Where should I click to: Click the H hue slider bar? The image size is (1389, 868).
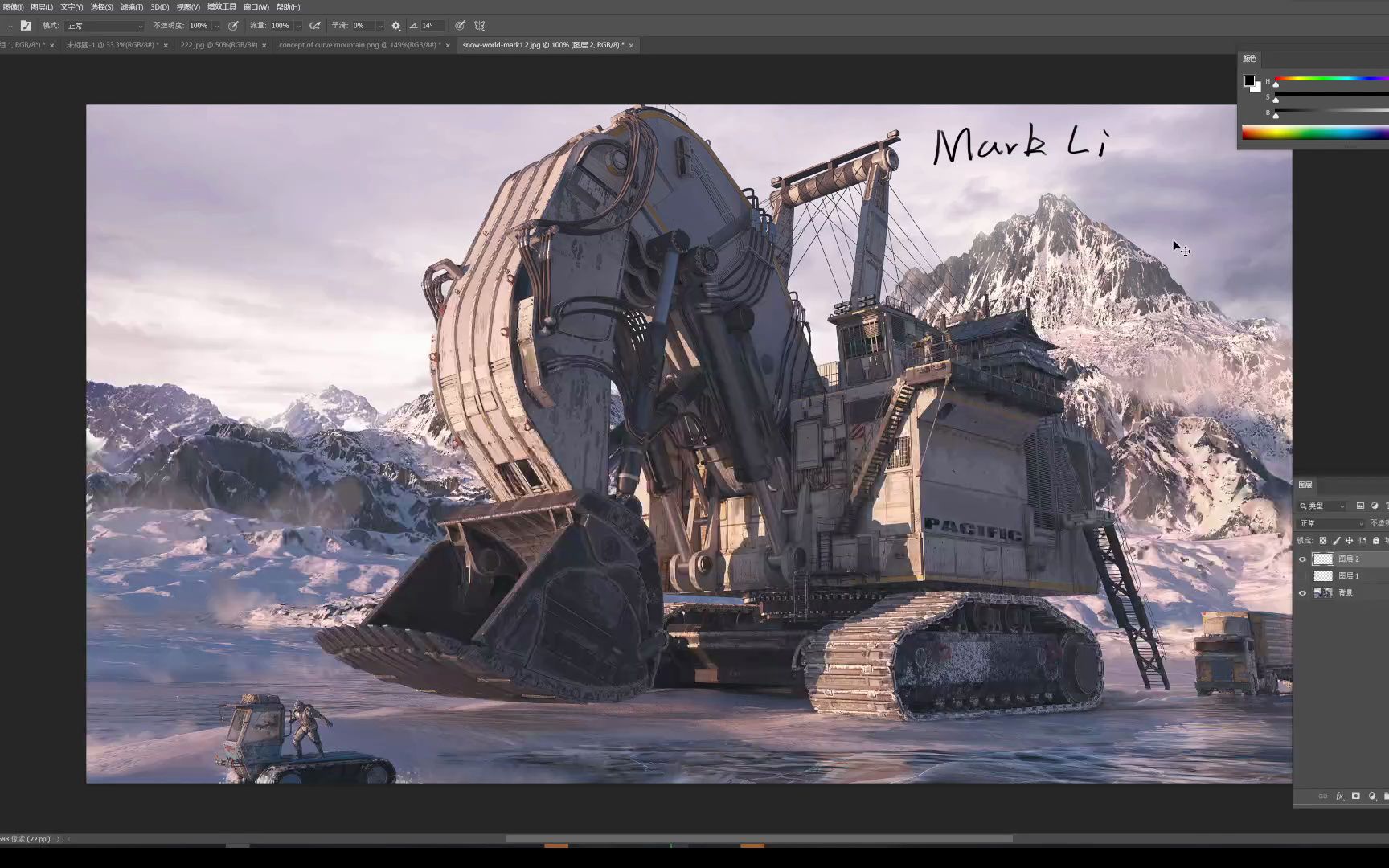click(1331, 79)
